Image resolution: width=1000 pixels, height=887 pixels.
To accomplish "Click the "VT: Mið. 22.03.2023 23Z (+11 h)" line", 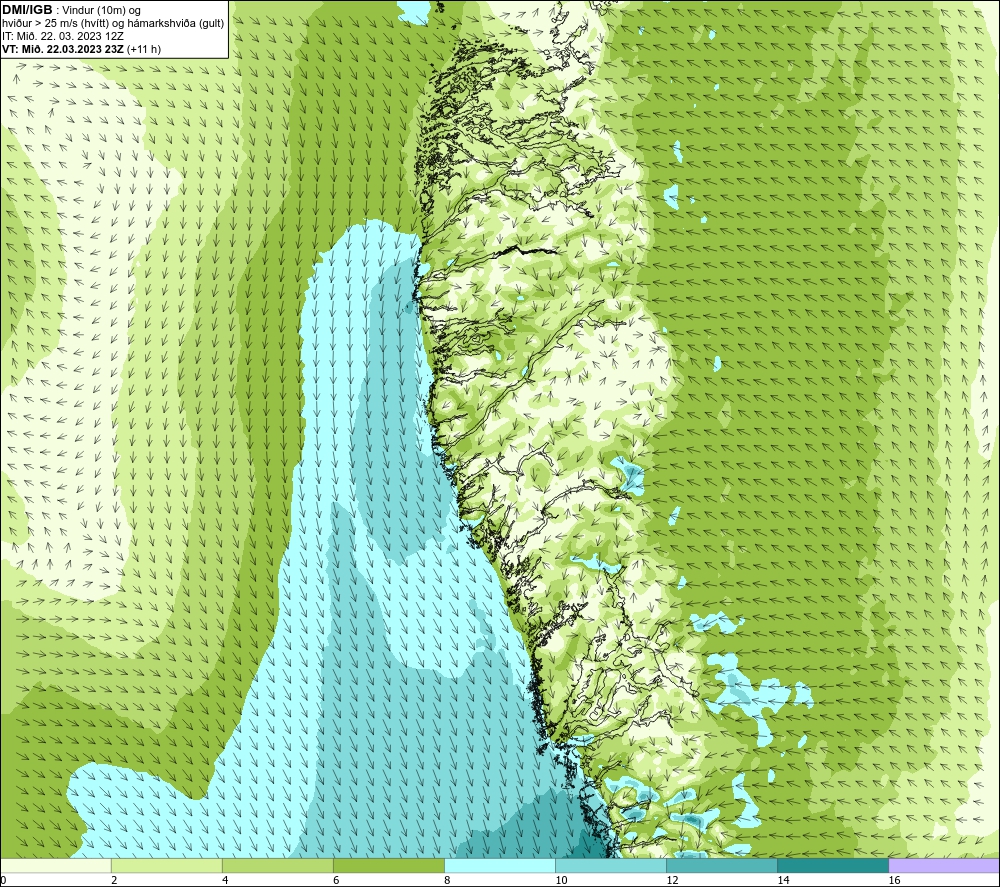I will point(82,49).
